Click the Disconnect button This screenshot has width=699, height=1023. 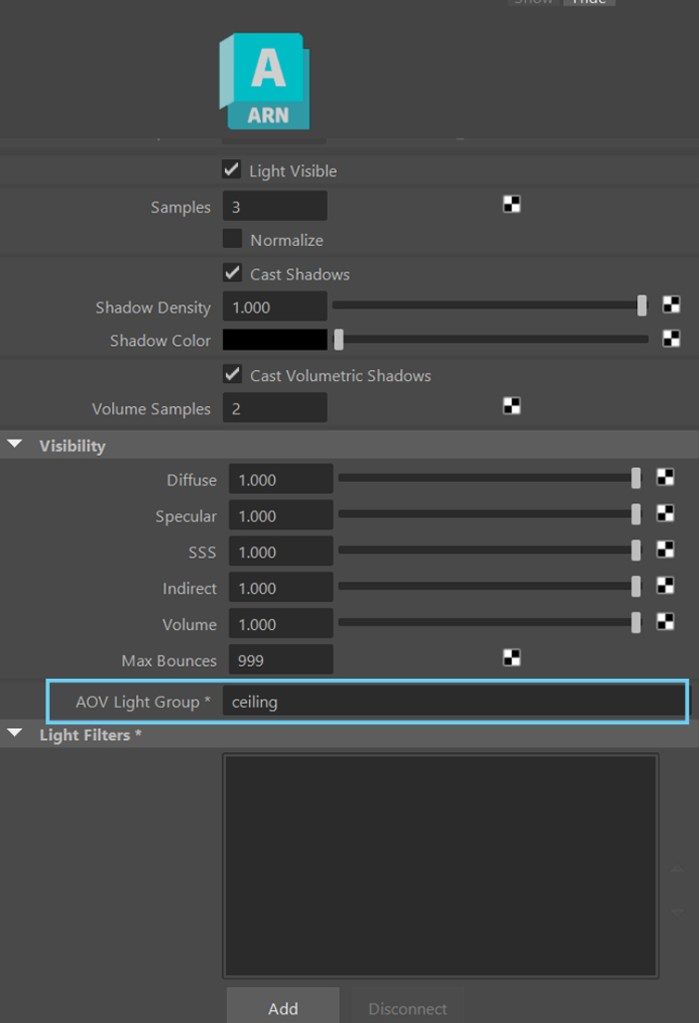tap(407, 1008)
